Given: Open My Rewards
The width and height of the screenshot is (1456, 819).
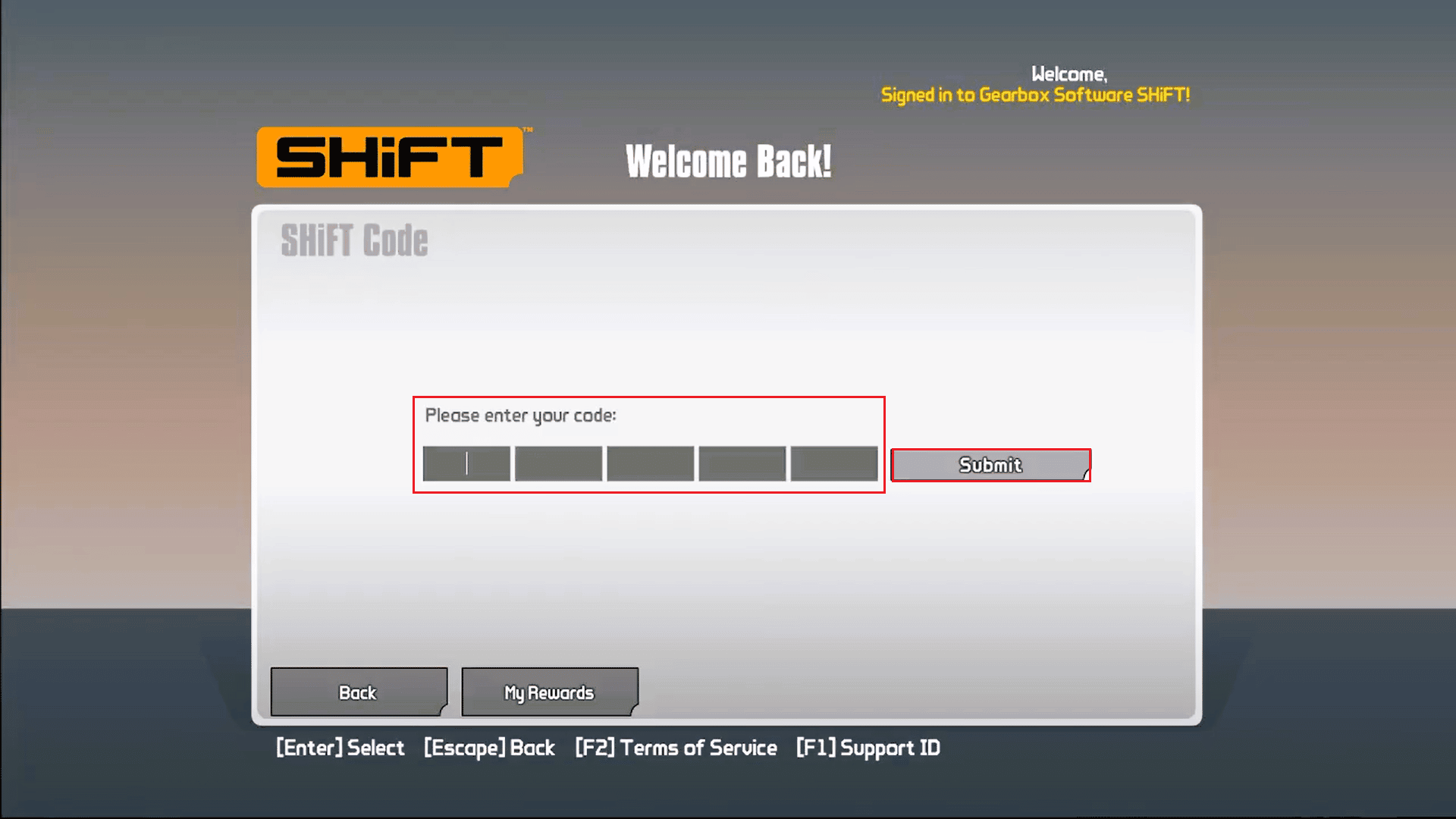Looking at the screenshot, I should tap(550, 692).
